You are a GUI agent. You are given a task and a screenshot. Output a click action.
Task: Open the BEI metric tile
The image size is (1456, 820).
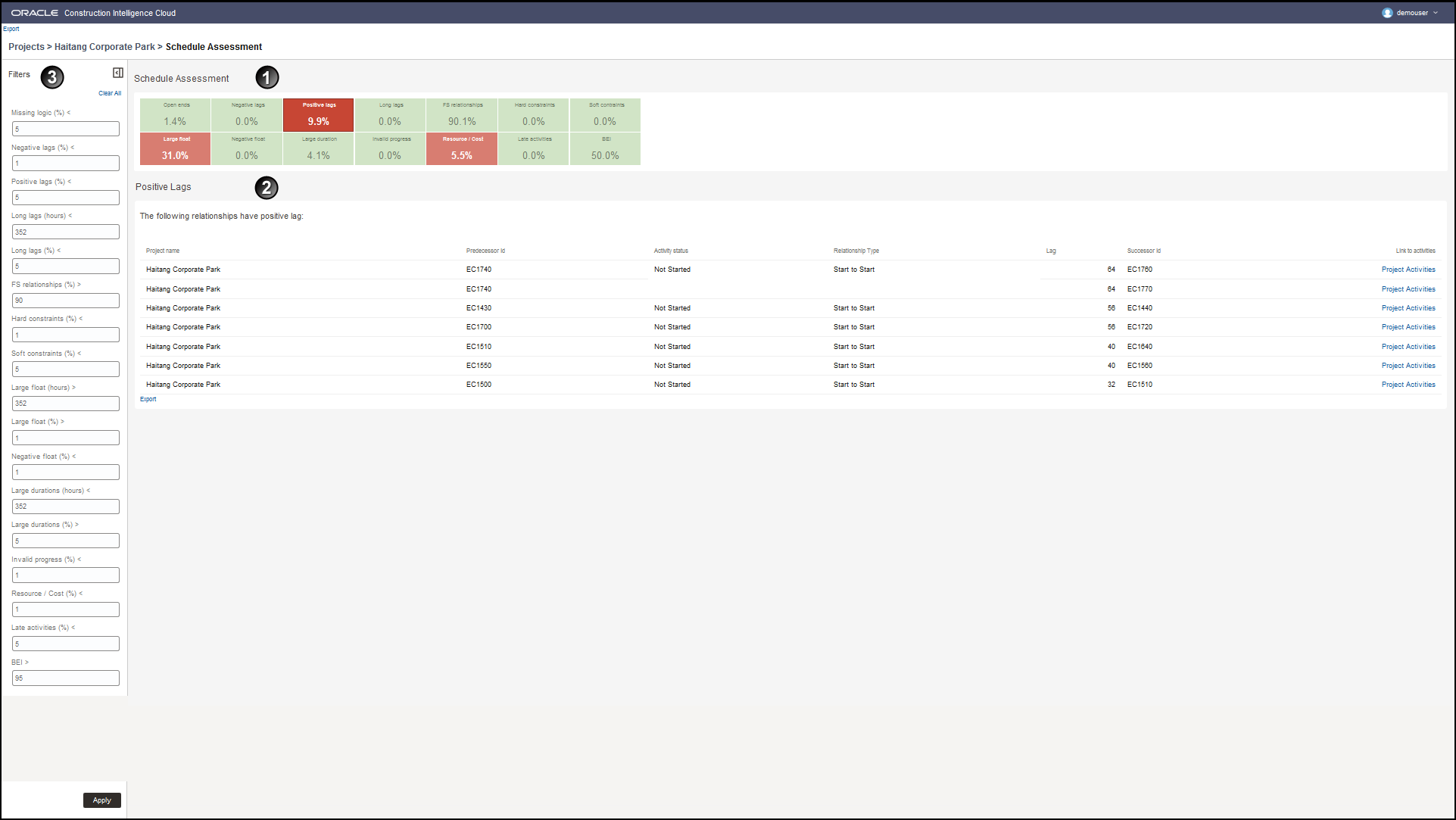pyautogui.click(x=605, y=149)
